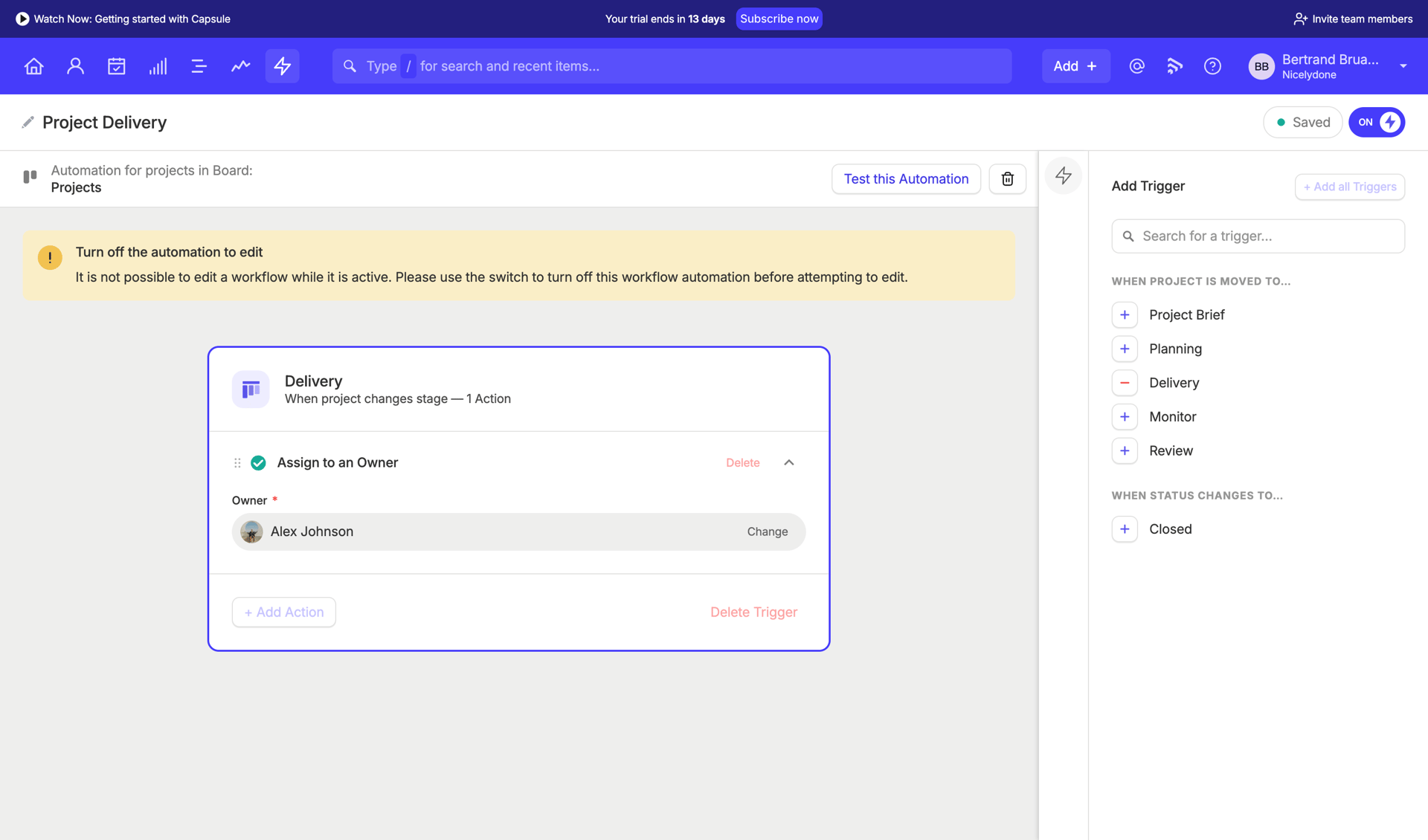Open the Sales Pipeline icon
The image size is (1428, 840).
click(199, 65)
